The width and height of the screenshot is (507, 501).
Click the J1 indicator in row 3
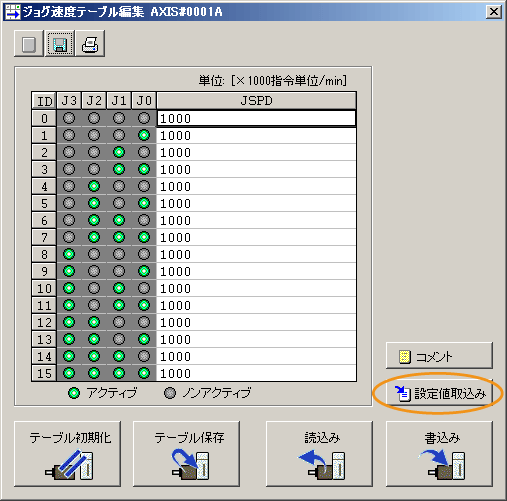click(119, 169)
